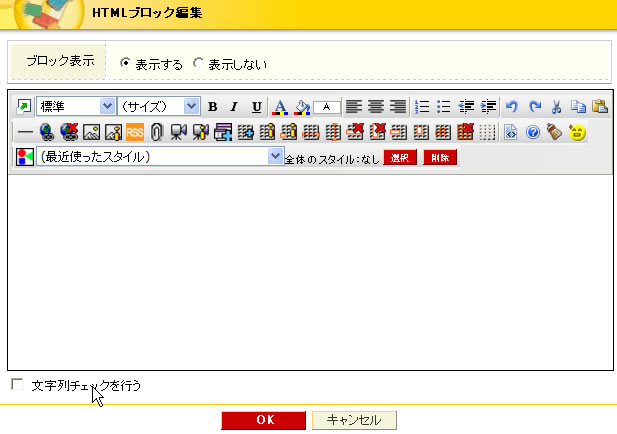Insert a numbered list
Image resolution: width=617 pixels, height=434 pixels.
click(422, 107)
